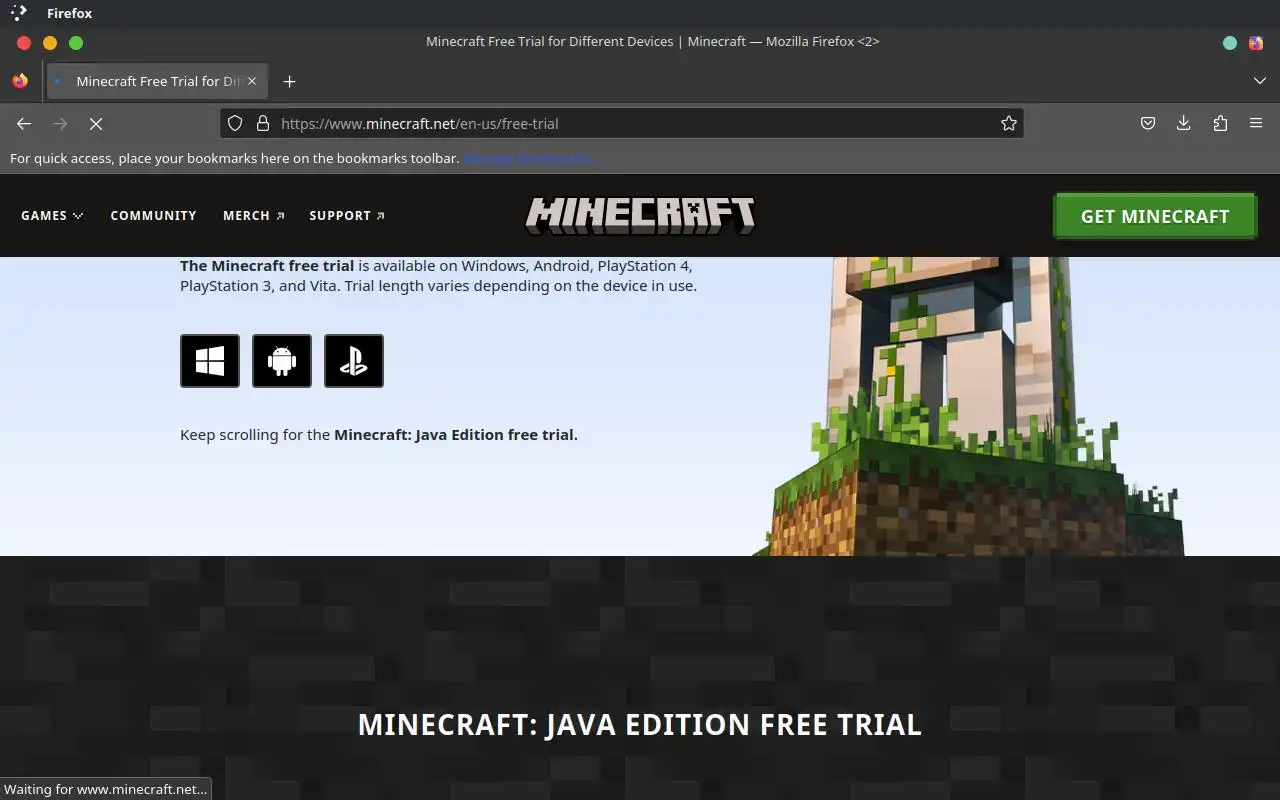The height and width of the screenshot is (800, 1280).
Task: Open the tracking protection shield icon
Action: point(235,123)
